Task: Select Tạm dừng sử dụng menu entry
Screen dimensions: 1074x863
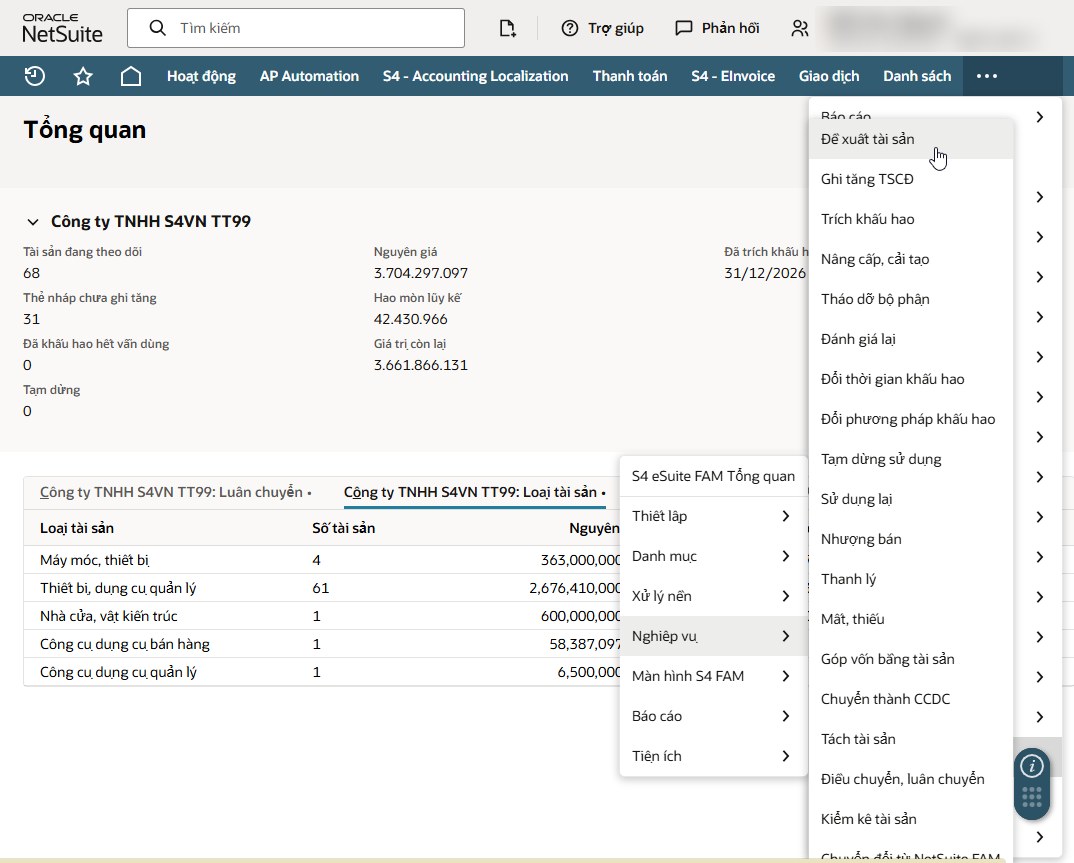Action: pyautogui.click(x=910, y=460)
